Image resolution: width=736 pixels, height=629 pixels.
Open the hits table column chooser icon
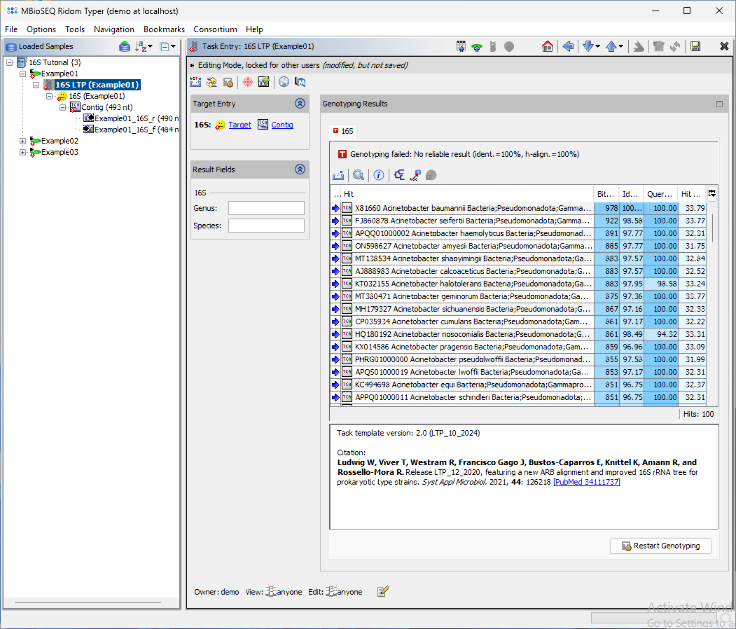[x=712, y=193]
